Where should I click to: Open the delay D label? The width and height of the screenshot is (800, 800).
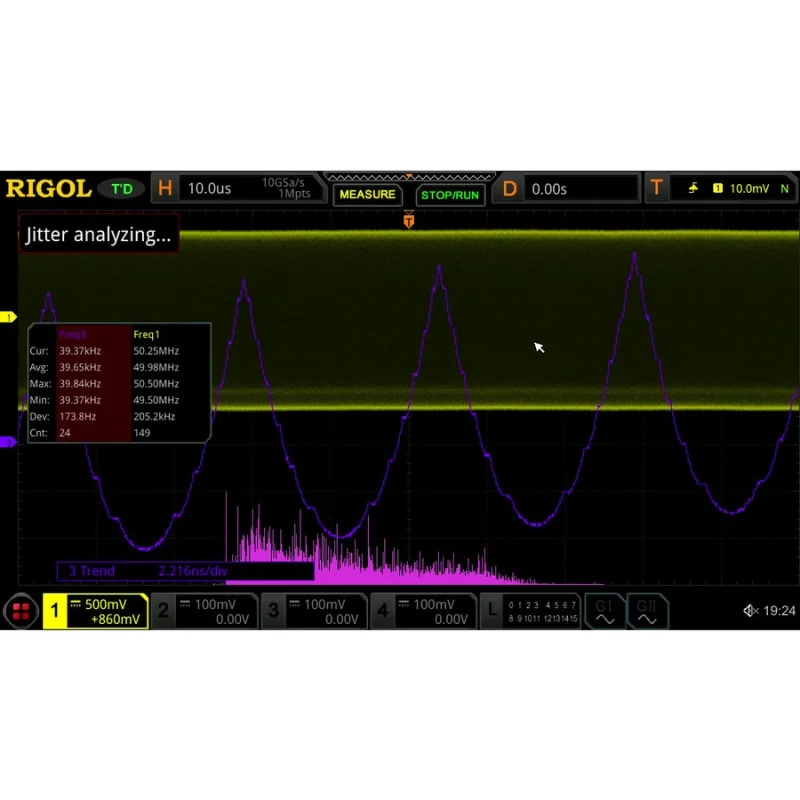[x=509, y=189]
